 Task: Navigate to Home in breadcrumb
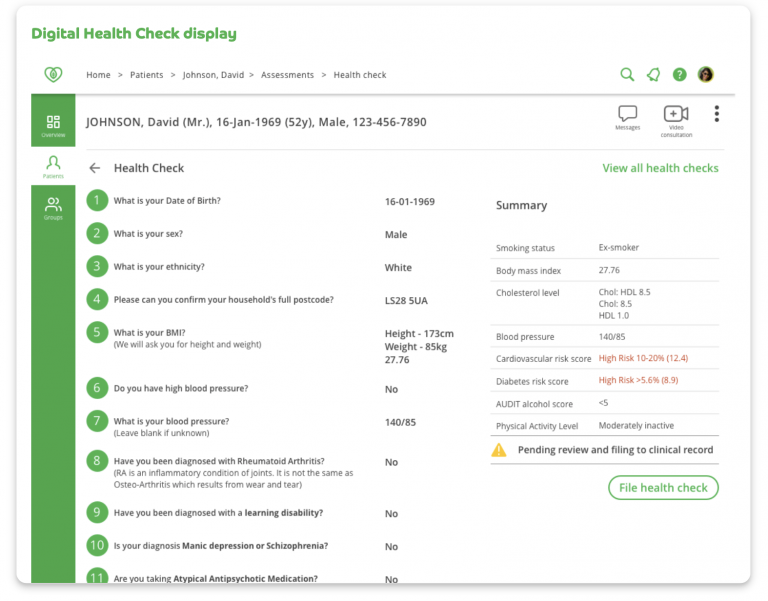click(98, 75)
